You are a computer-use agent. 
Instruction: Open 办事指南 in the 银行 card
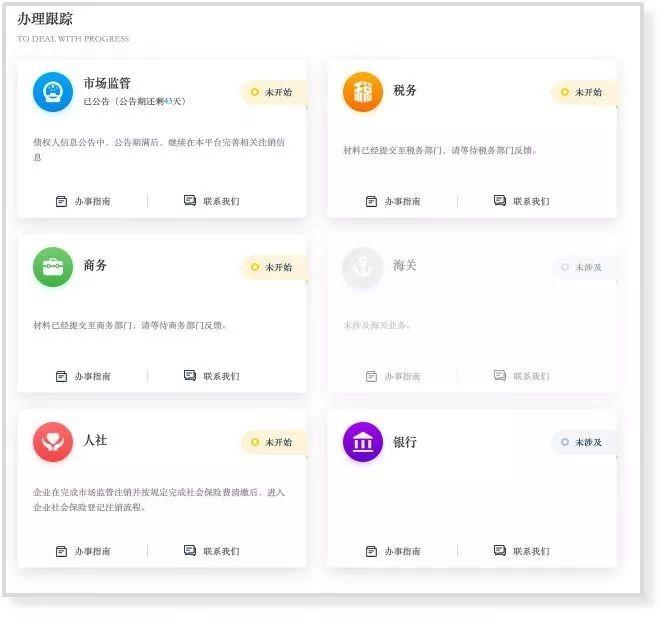click(393, 551)
